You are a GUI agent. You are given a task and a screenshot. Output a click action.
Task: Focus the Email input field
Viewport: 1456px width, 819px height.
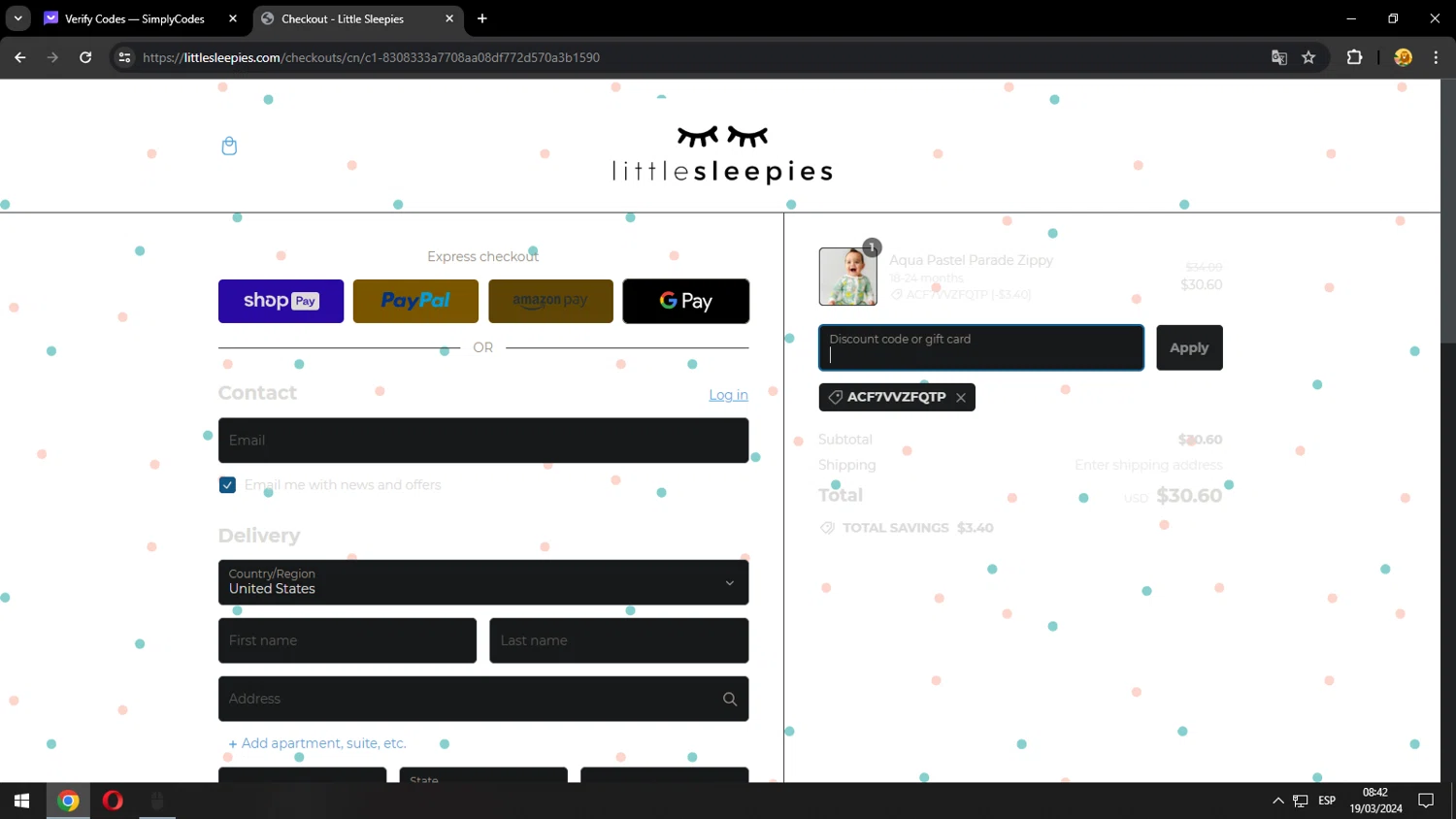coord(483,441)
